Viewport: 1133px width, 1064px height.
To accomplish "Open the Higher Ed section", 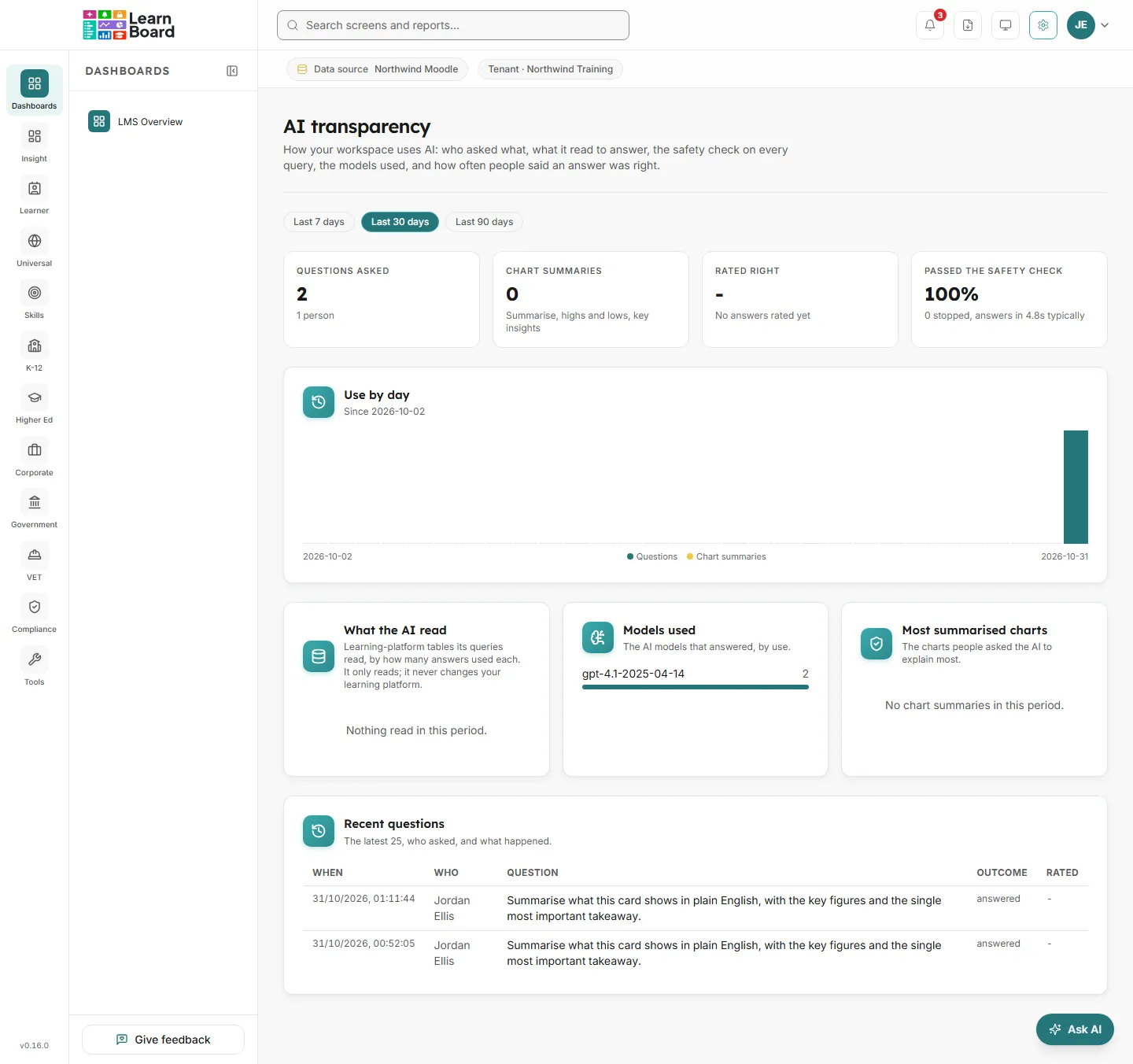I will click(x=35, y=405).
